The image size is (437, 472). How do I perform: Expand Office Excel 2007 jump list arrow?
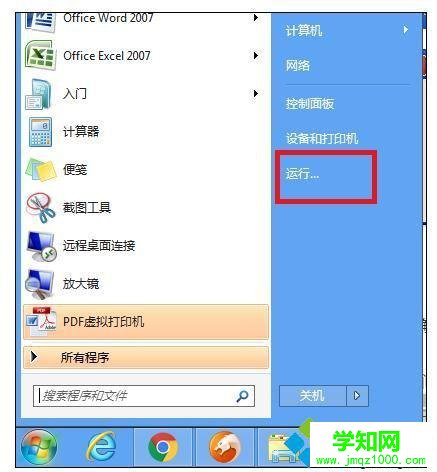tap(256, 55)
